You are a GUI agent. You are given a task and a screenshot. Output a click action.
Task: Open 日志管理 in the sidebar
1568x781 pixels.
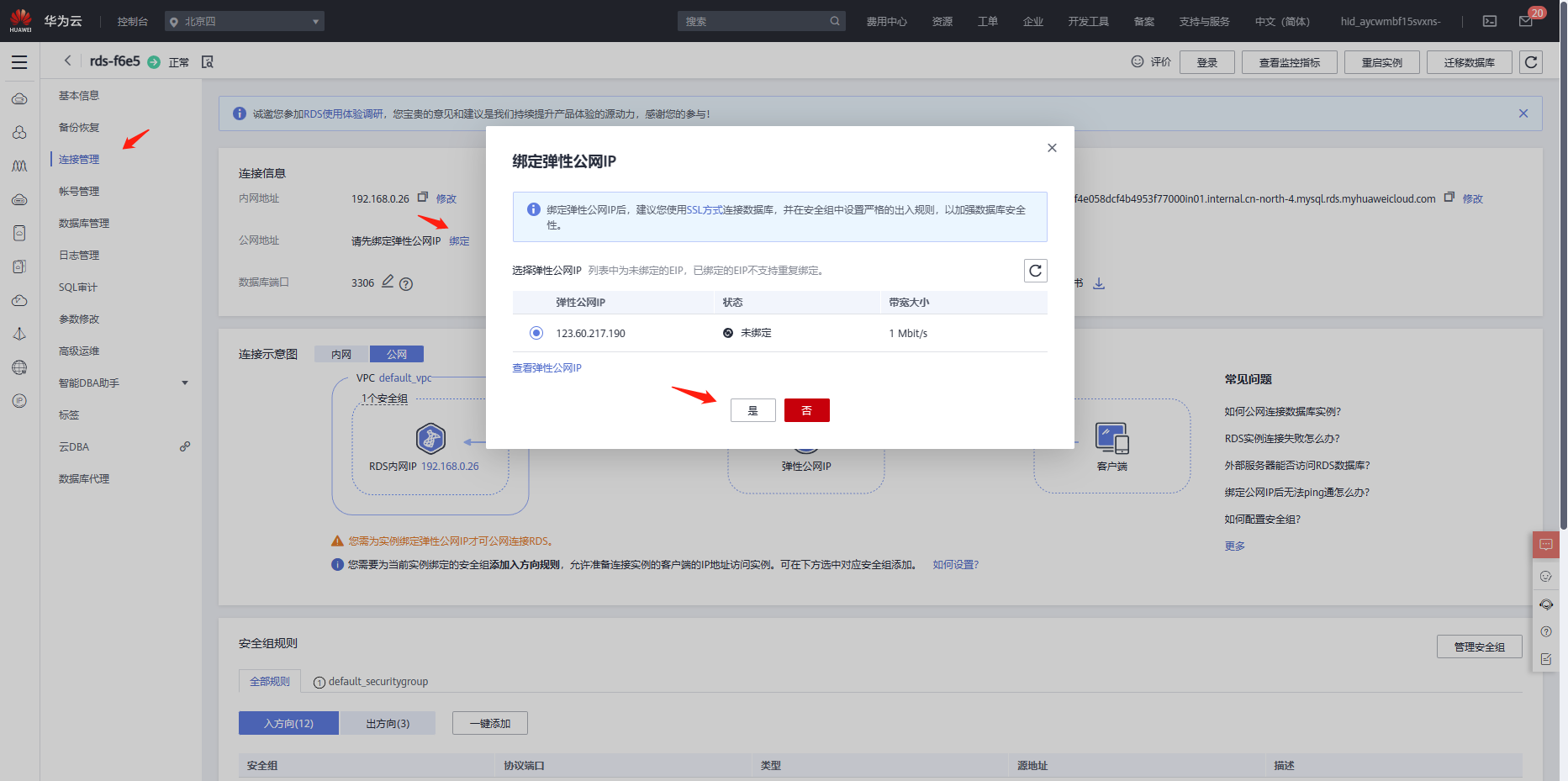pos(79,256)
